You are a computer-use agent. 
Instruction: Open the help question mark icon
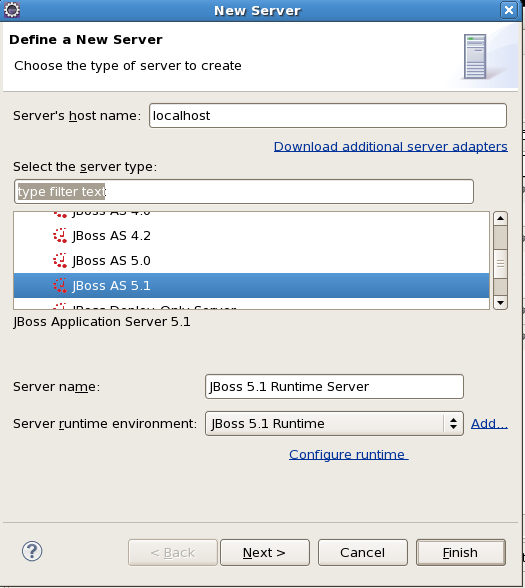tap(32, 551)
